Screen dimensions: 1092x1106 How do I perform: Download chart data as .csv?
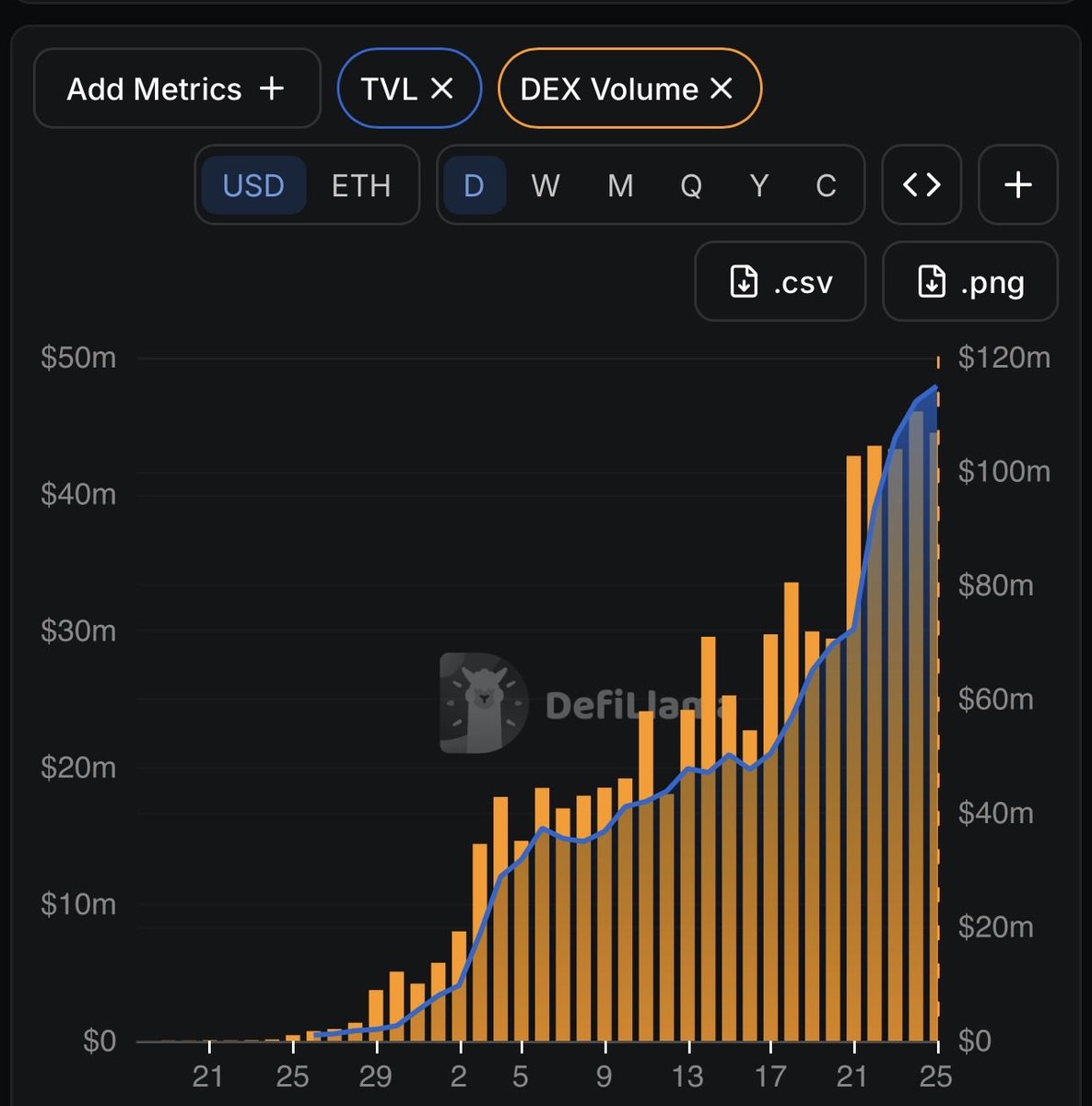tap(780, 281)
